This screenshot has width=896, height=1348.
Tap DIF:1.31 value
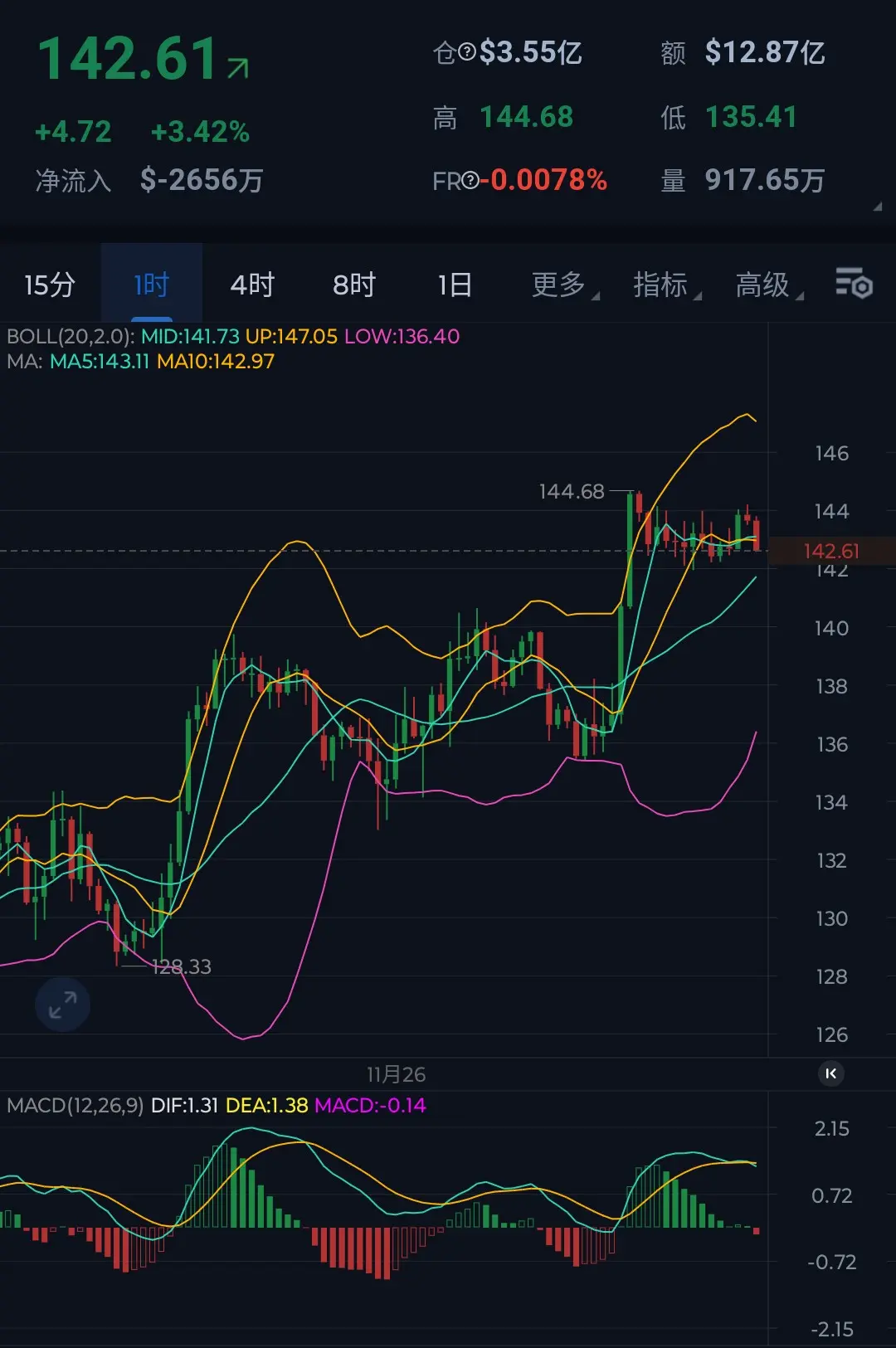pos(184,1105)
